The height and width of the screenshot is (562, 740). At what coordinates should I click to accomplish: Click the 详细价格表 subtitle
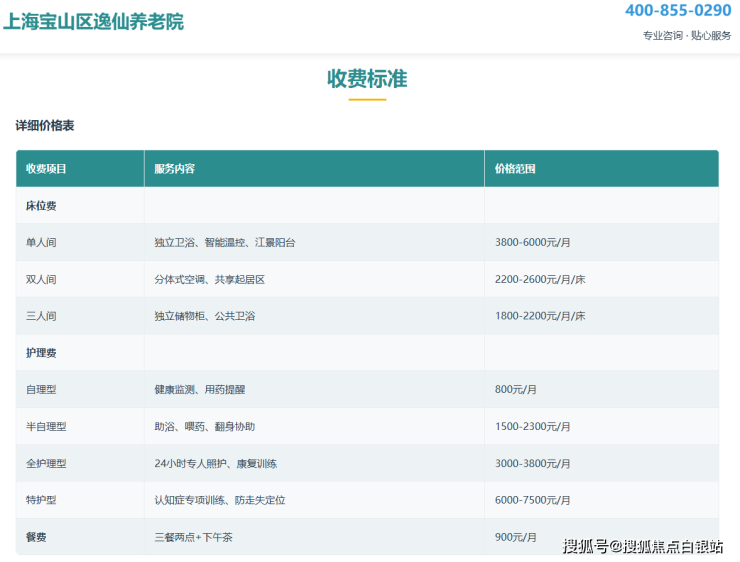pos(44,126)
